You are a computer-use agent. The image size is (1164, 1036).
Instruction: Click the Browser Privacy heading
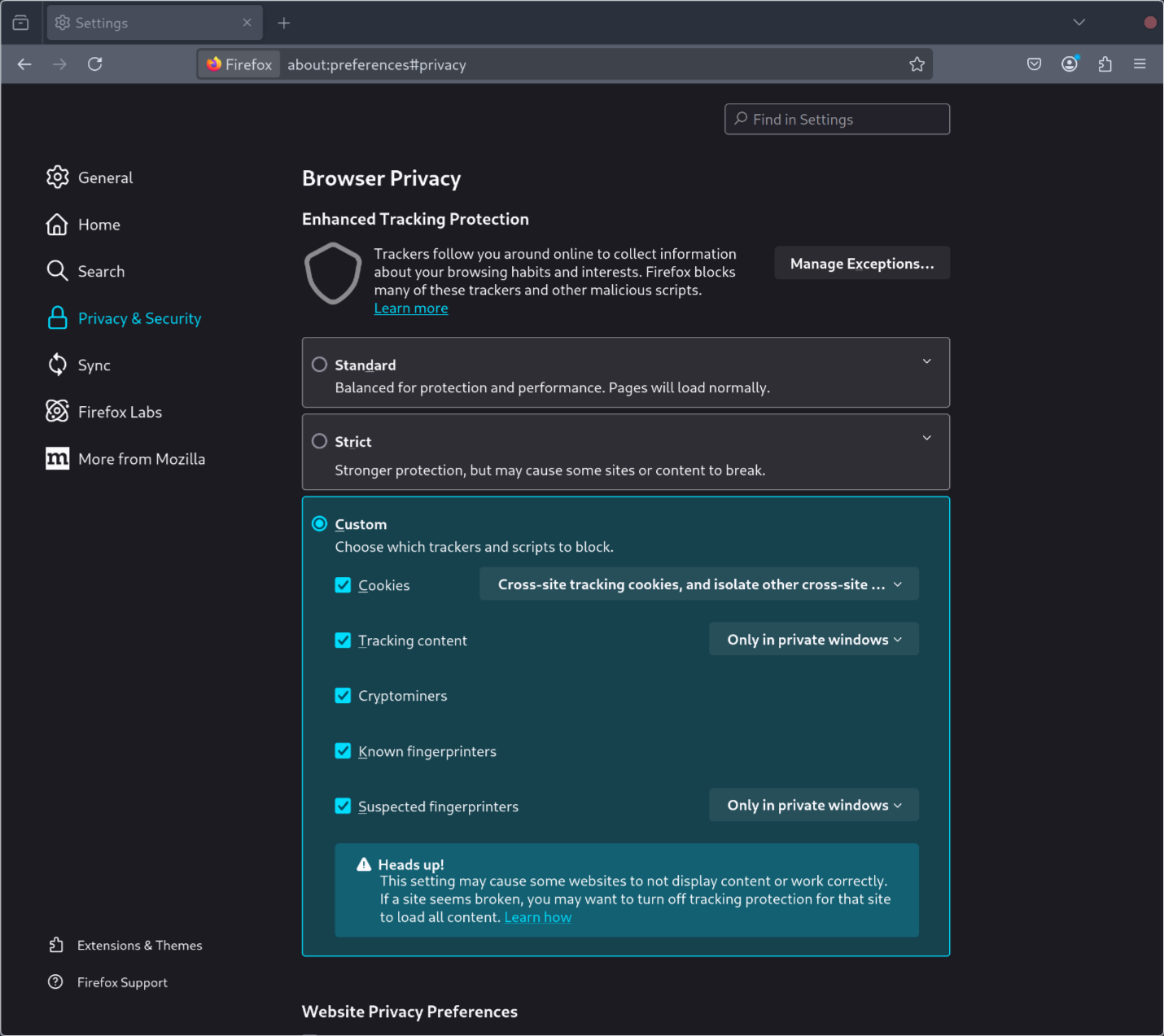coord(381,178)
